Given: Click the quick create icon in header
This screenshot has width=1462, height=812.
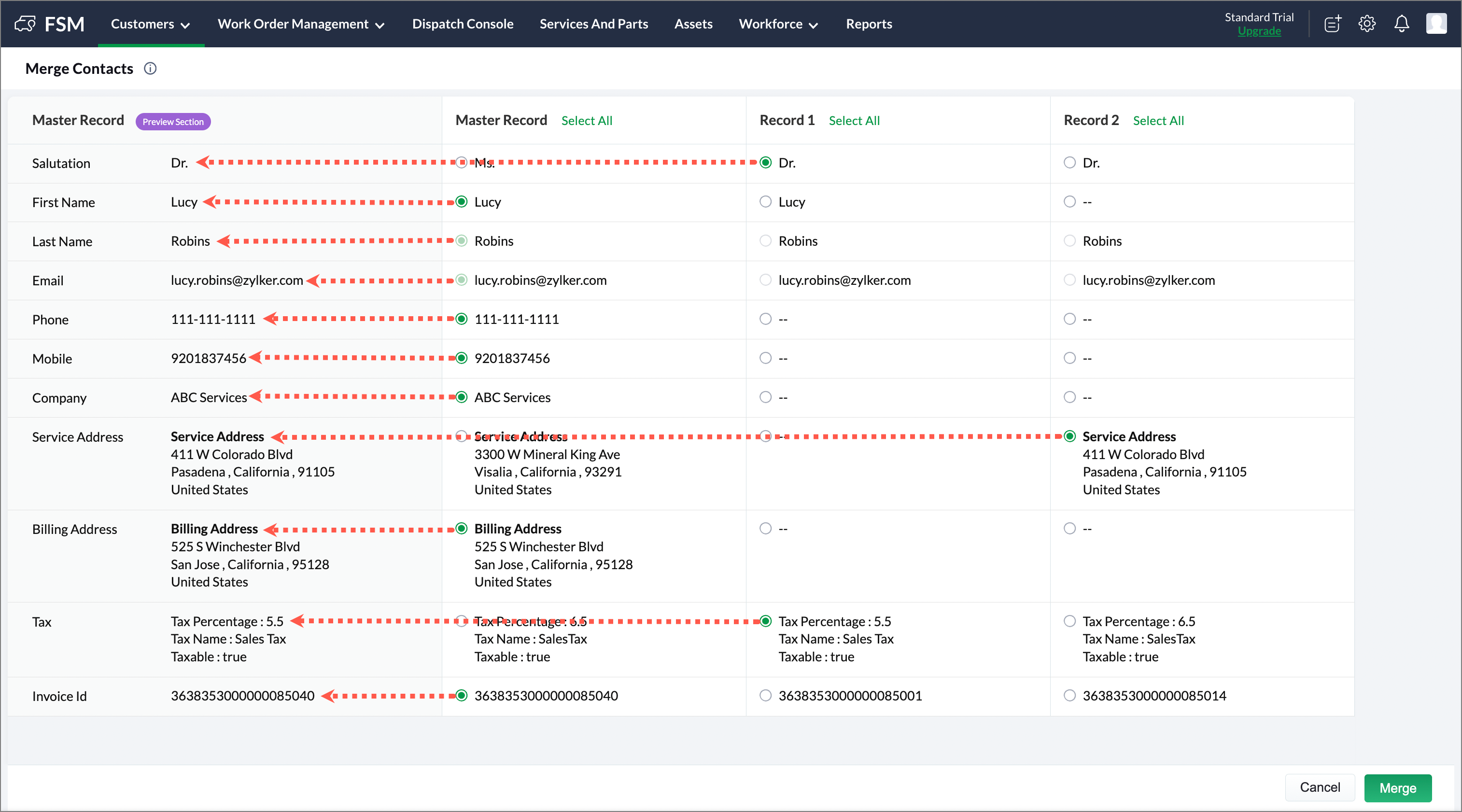Looking at the screenshot, I should (1332, 24).
